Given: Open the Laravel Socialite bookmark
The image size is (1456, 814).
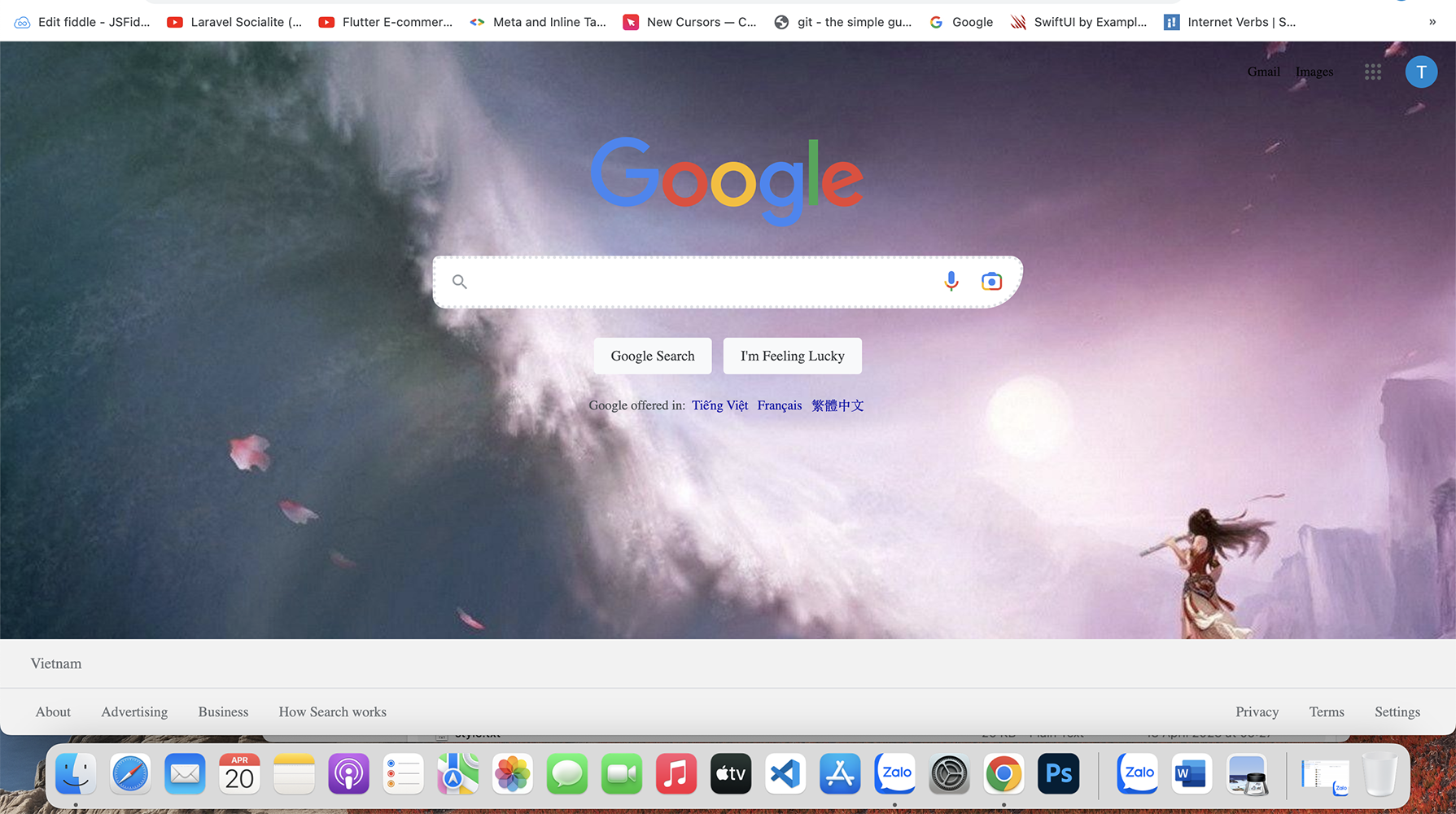Looking at the screenshot, I should tap(234, 22).
